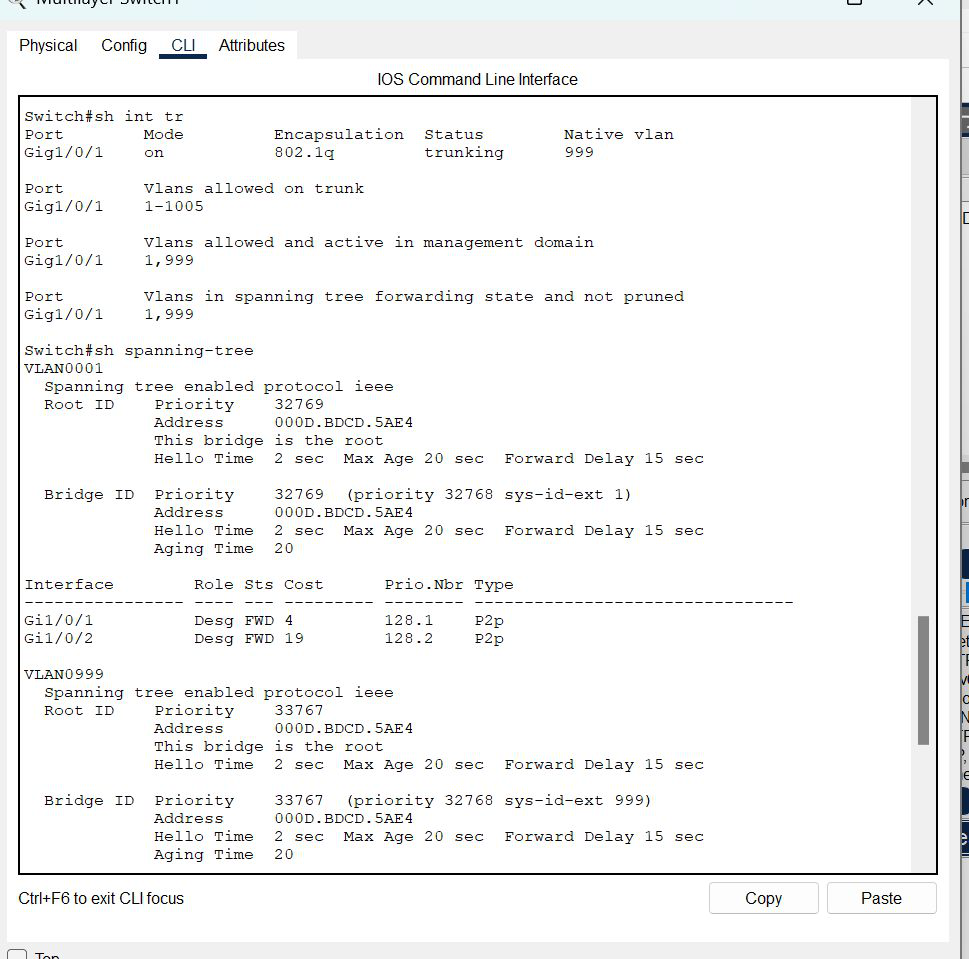
Task: Enable the Top checkbox
Action: pos(17,954)
